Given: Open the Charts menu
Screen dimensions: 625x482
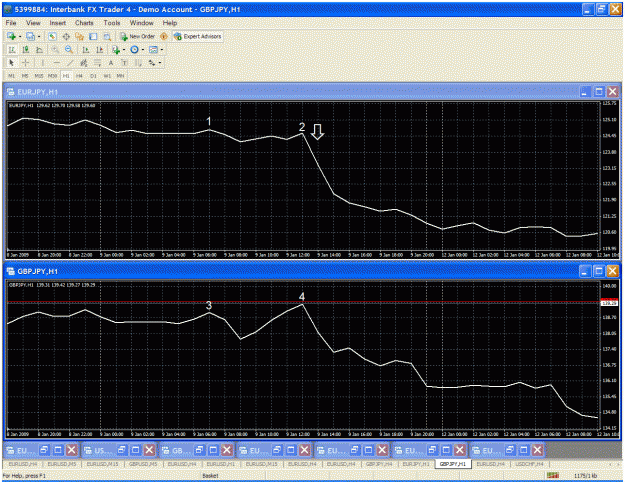Looking at the screenshot, I should pyautogui.click(x=84, y=23).
